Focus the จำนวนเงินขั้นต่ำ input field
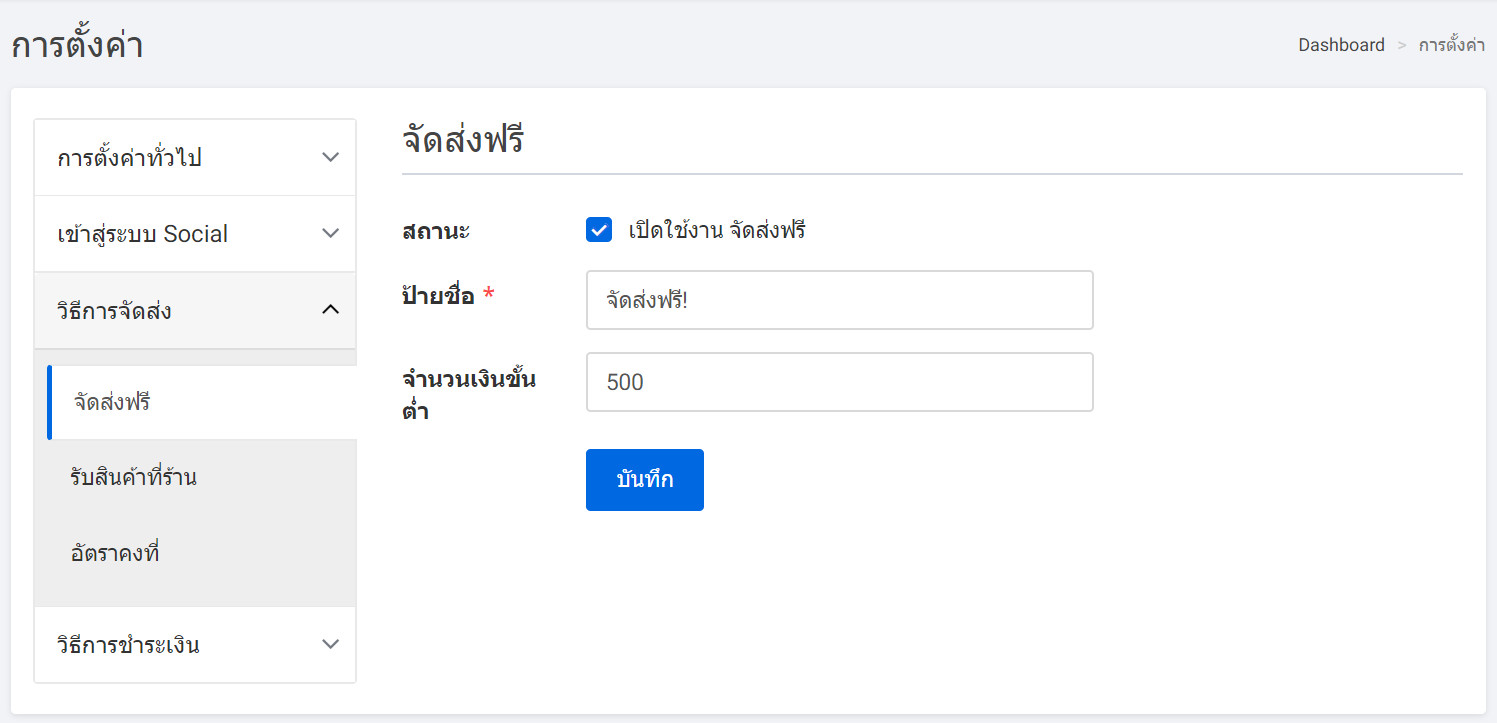Image resolution: width=1497 pixels, height=723 pixels. tap(840, 382)
